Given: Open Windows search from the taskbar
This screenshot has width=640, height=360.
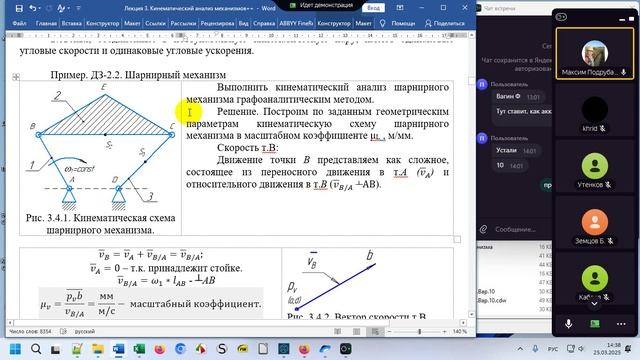Looking at the screenshot, I should pos(36,349).
